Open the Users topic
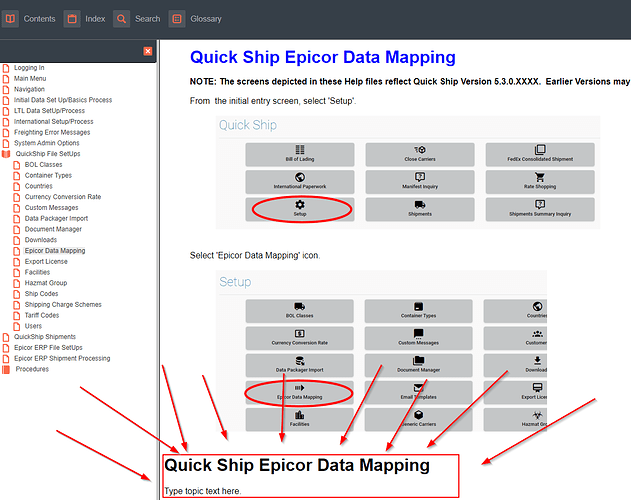The image size is (631, 500). pos(33,326)
